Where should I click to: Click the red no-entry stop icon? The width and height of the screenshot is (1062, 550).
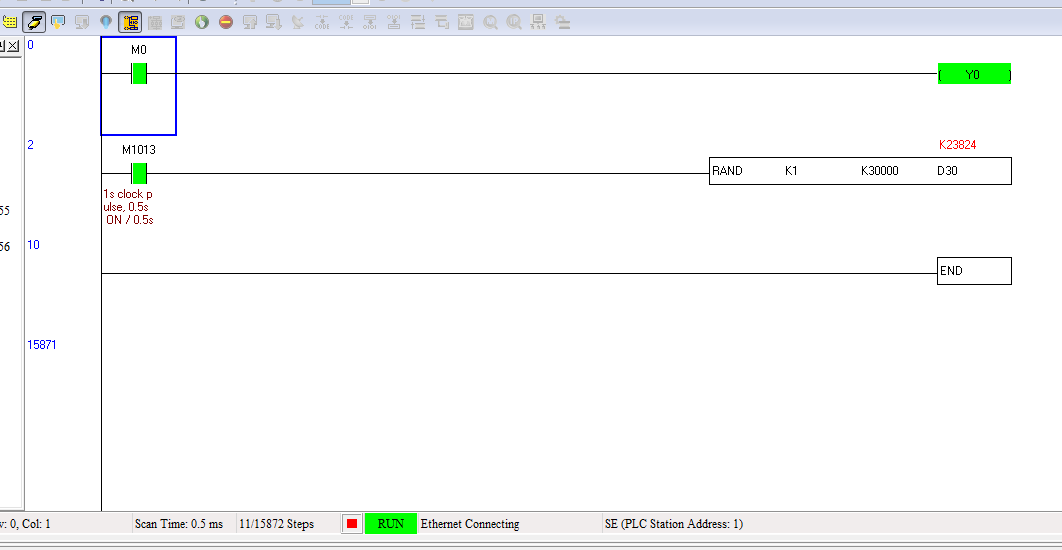226,22
